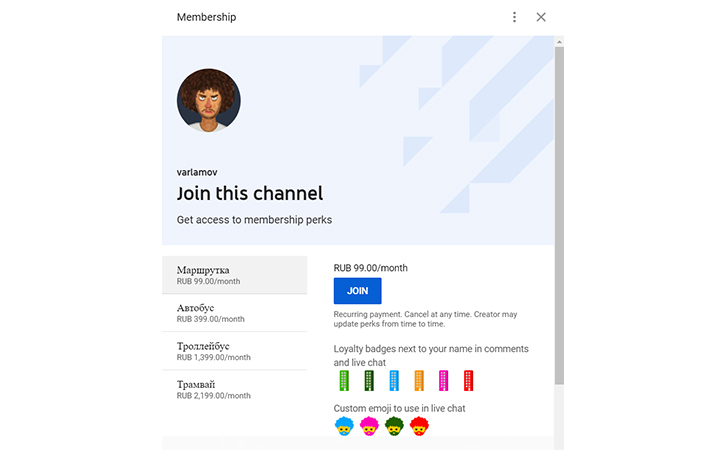This screenshot has height=450, width=728.
Task: Click the blue-haired custom emoji
Action: [344, 426]
